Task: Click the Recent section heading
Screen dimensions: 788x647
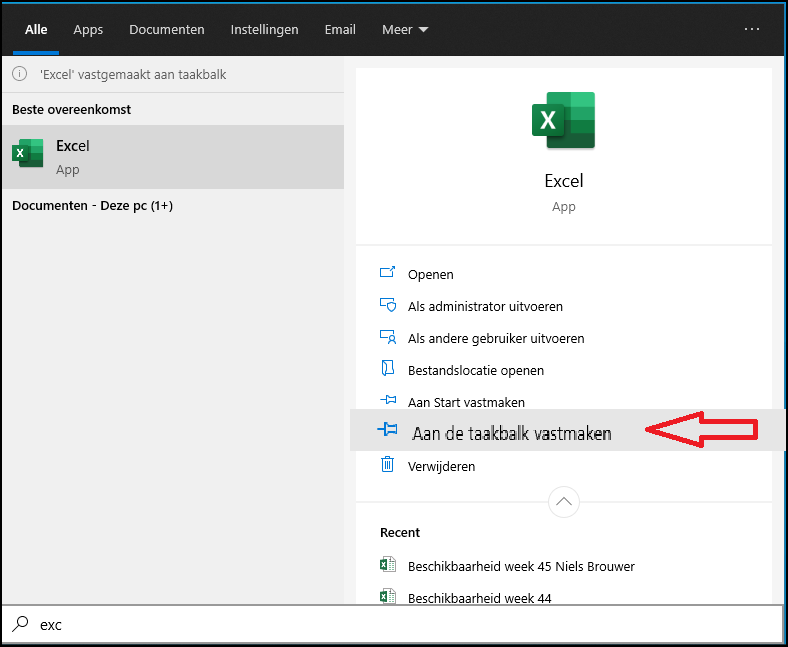Action: [400, 532]
